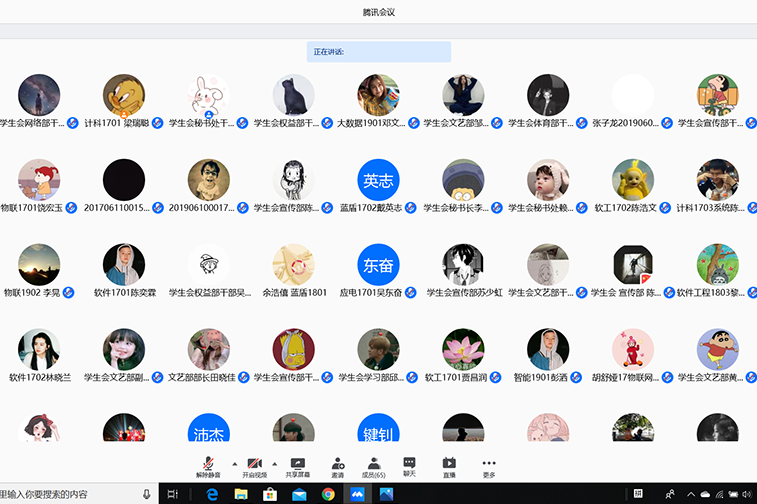The height and width of the screenshot is (504, 757).
Task: Click the 东奋 avatar of 应电1701吴东奋
Action: [x=378, y=265]
